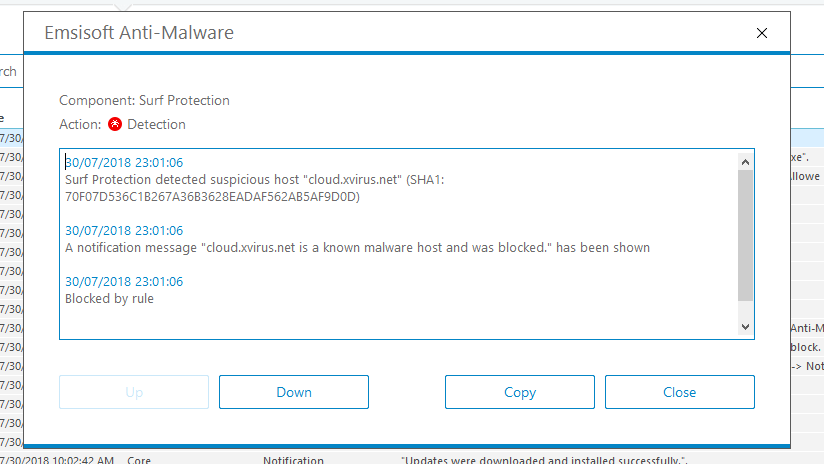Copy the log details with Copy button
The height and width of the screenshot is (464, 824).
point(520,392)
